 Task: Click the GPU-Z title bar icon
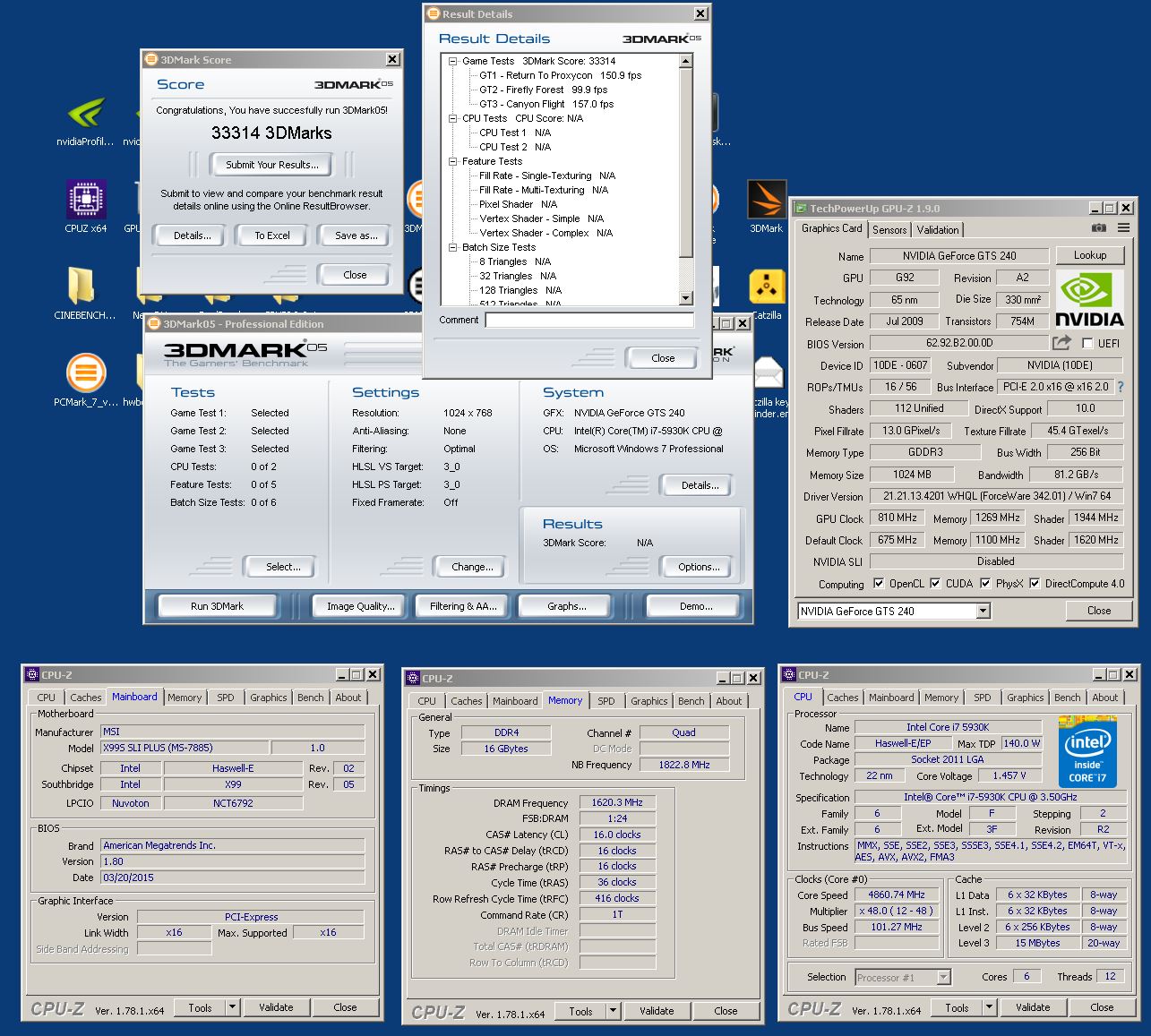pos(801,208)
